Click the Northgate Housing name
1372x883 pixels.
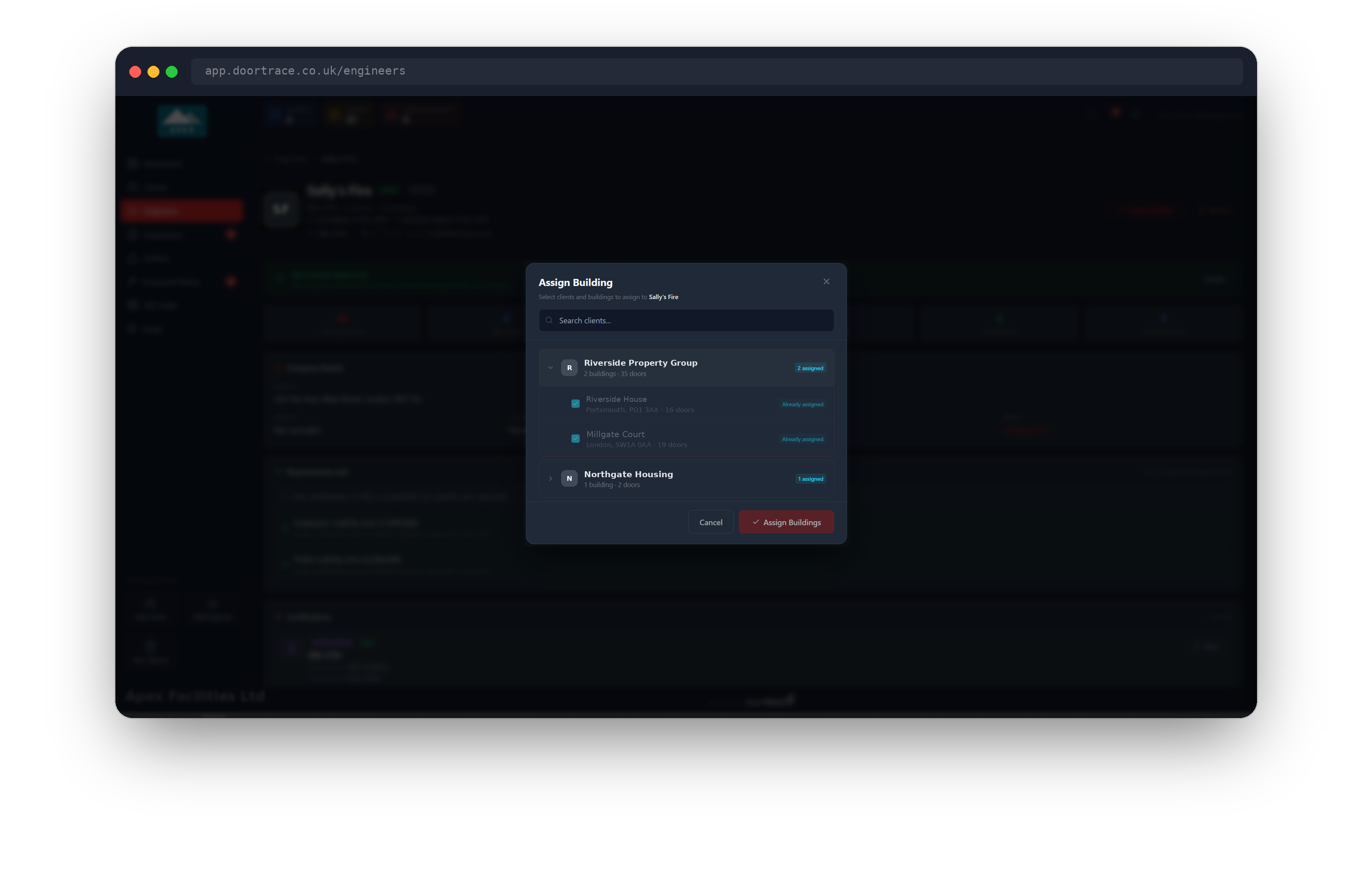tap(628, 474)
